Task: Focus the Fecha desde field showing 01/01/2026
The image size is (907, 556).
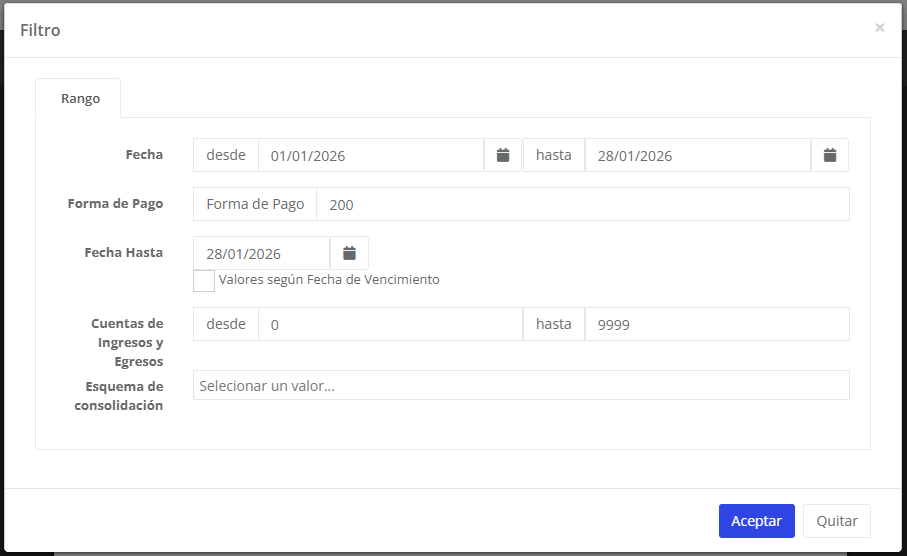Action: coord(370,155)
